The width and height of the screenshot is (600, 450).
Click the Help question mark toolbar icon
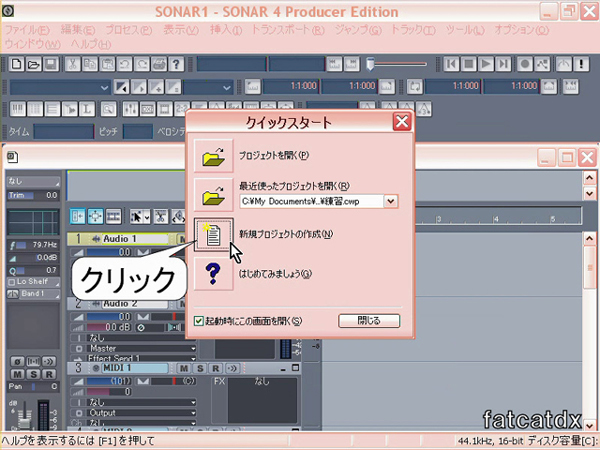(176, 64)
